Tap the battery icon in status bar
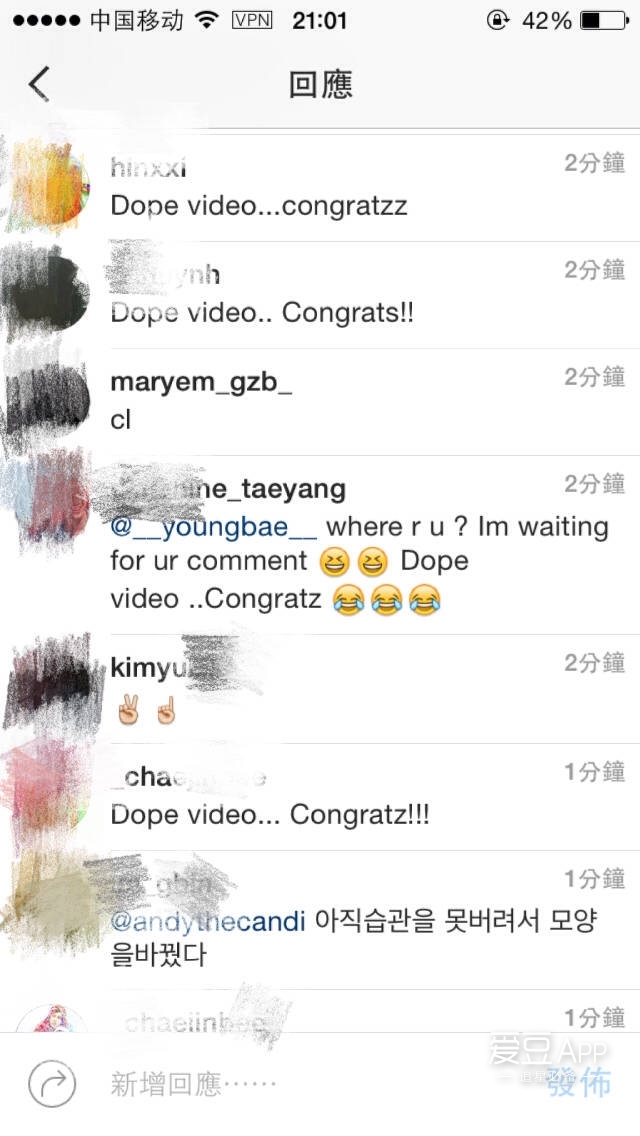The image size is (640, 1136). pos(604,20)
